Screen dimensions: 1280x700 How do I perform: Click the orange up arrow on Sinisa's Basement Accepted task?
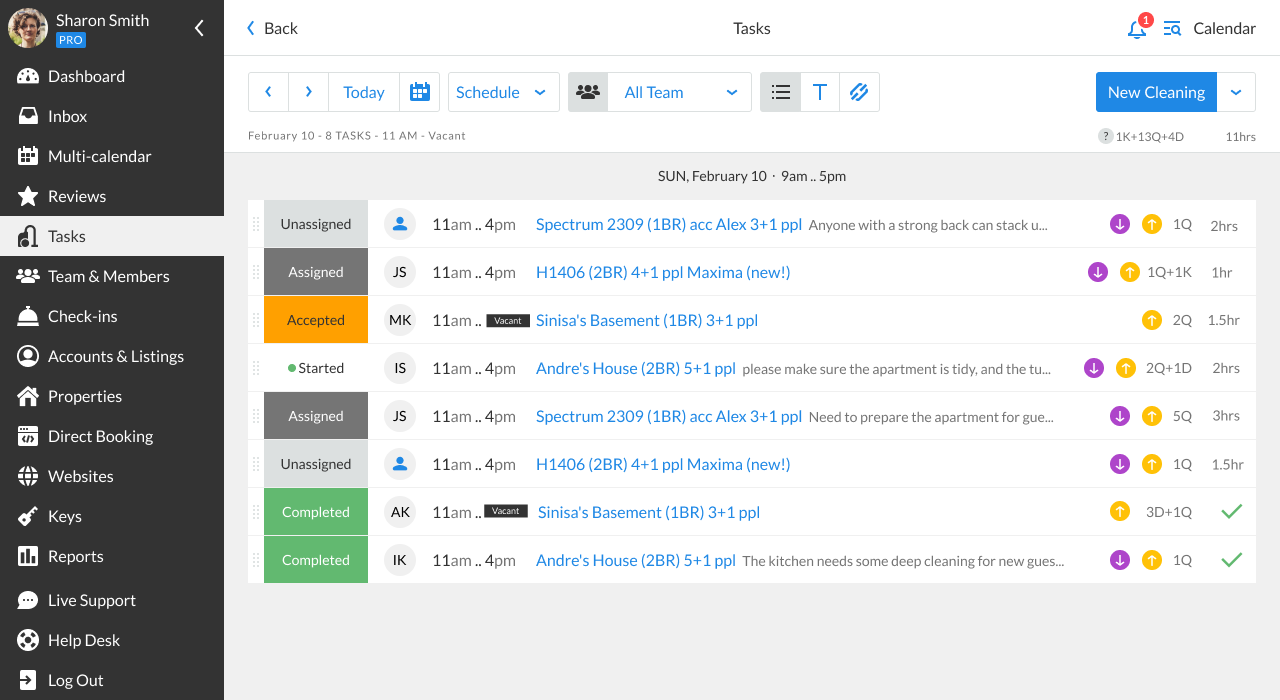tap(1151, 319)
